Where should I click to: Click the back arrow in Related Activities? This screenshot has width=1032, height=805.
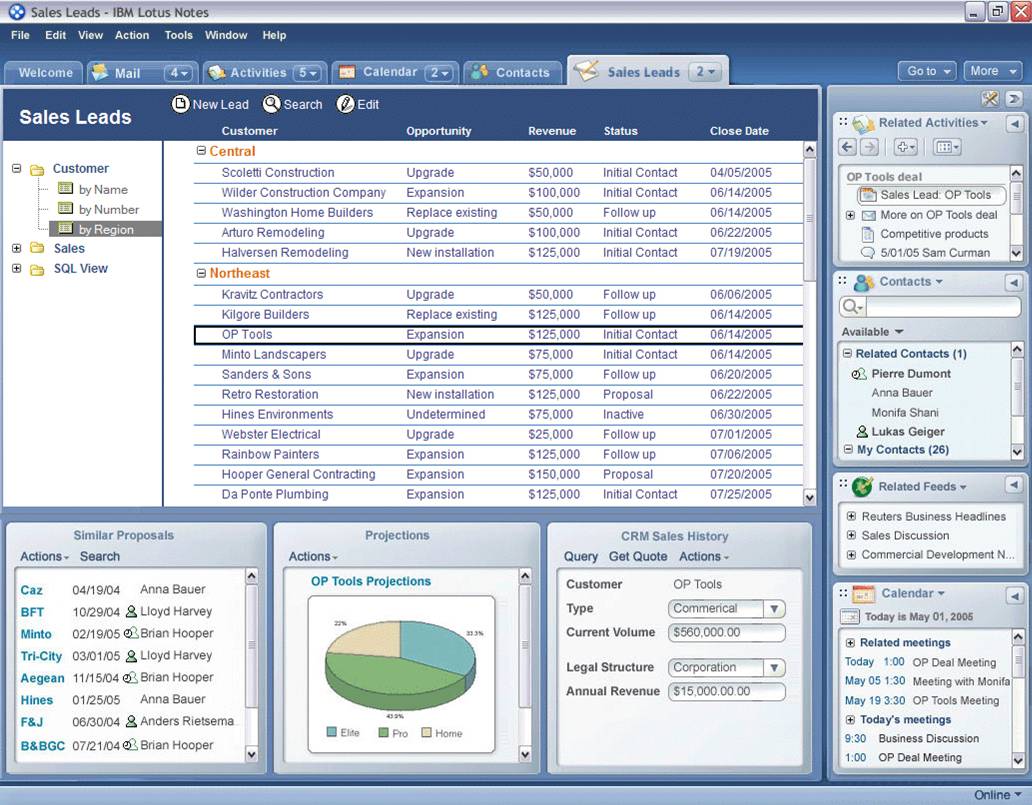(x=848, y=147)
